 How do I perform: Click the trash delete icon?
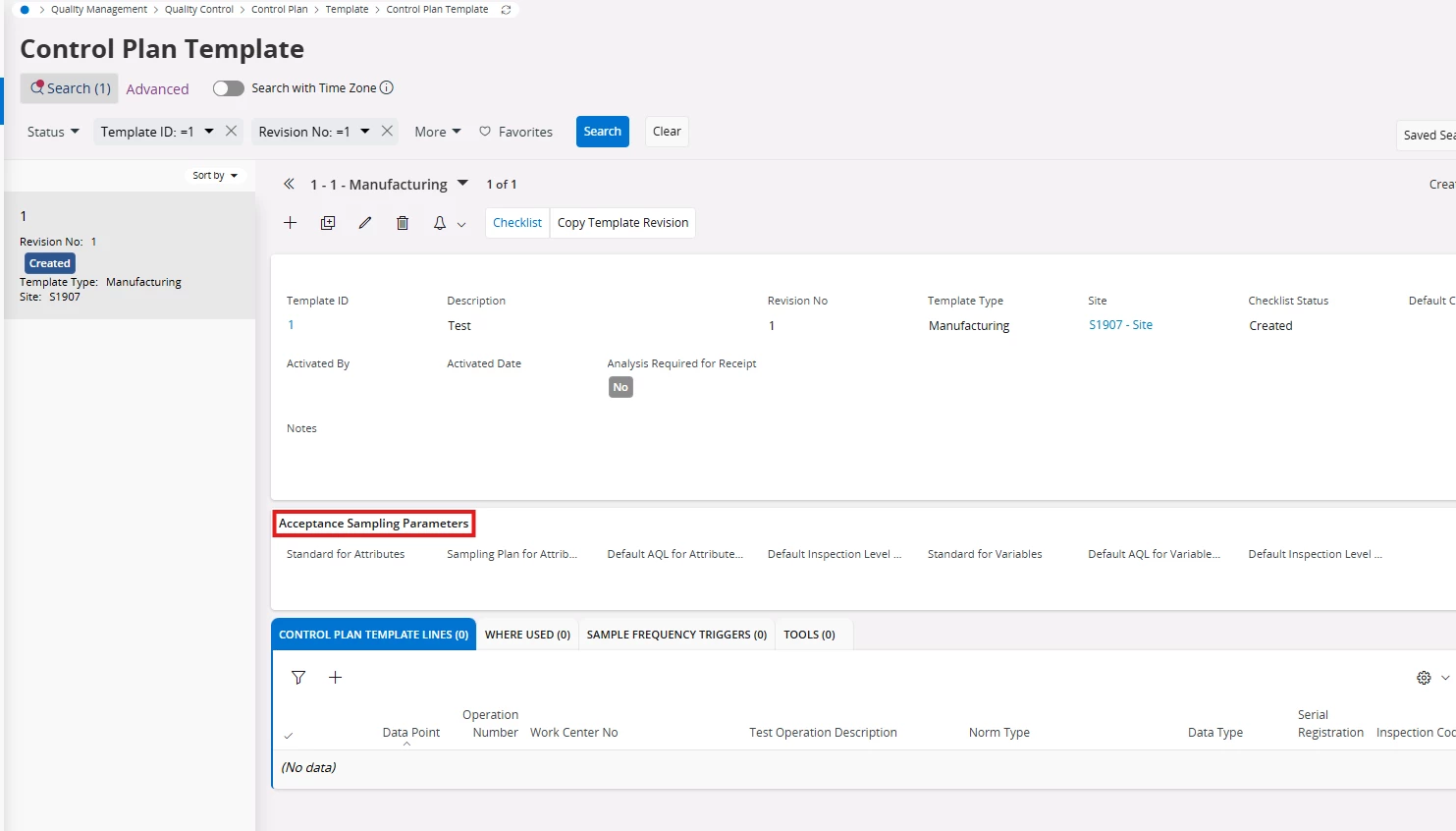pyautogui.click(x=403, y=223)
